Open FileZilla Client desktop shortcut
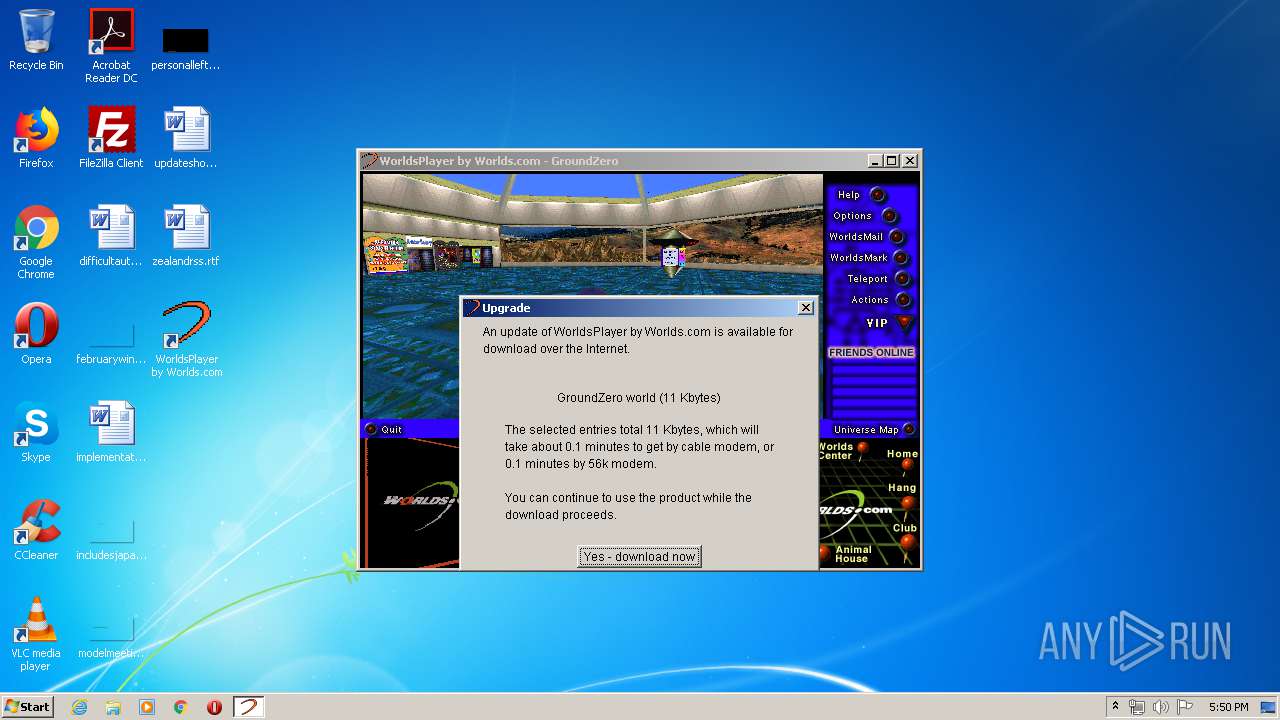This screenshot has height=720, width=1280. tap(111, 138)
